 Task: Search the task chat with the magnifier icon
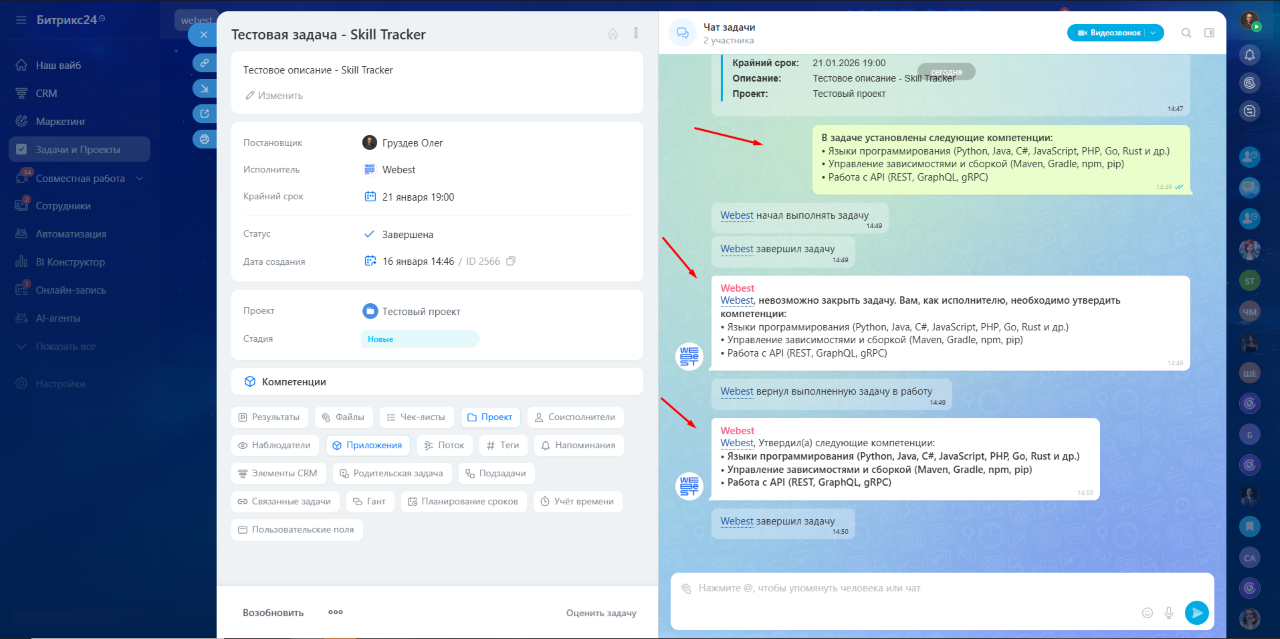click(1186, 33)
